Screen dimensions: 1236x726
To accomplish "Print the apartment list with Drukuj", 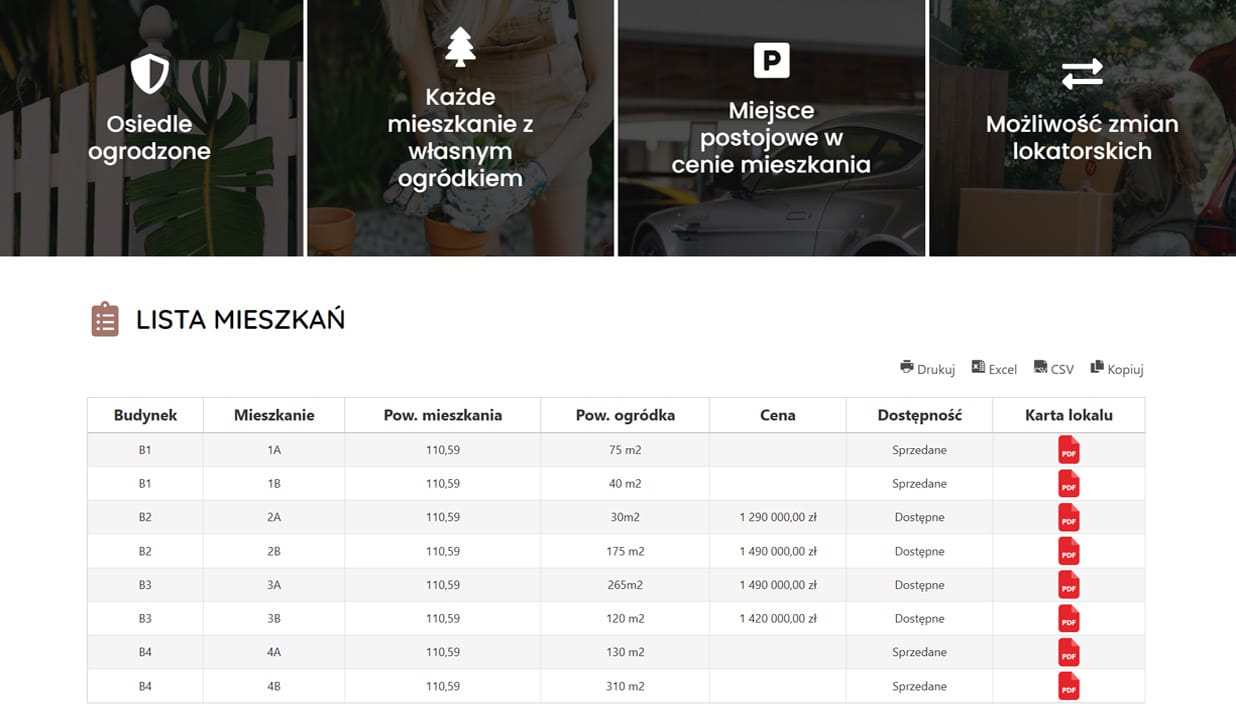I will coord(928,369).
